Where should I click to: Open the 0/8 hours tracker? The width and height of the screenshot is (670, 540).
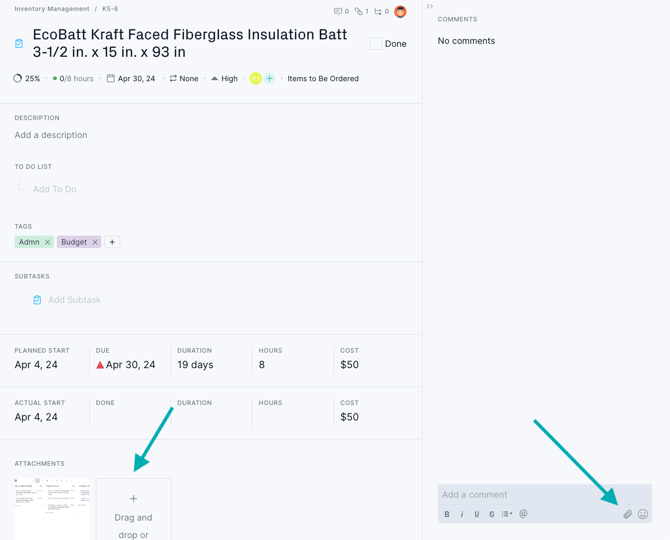coord(73,79)
